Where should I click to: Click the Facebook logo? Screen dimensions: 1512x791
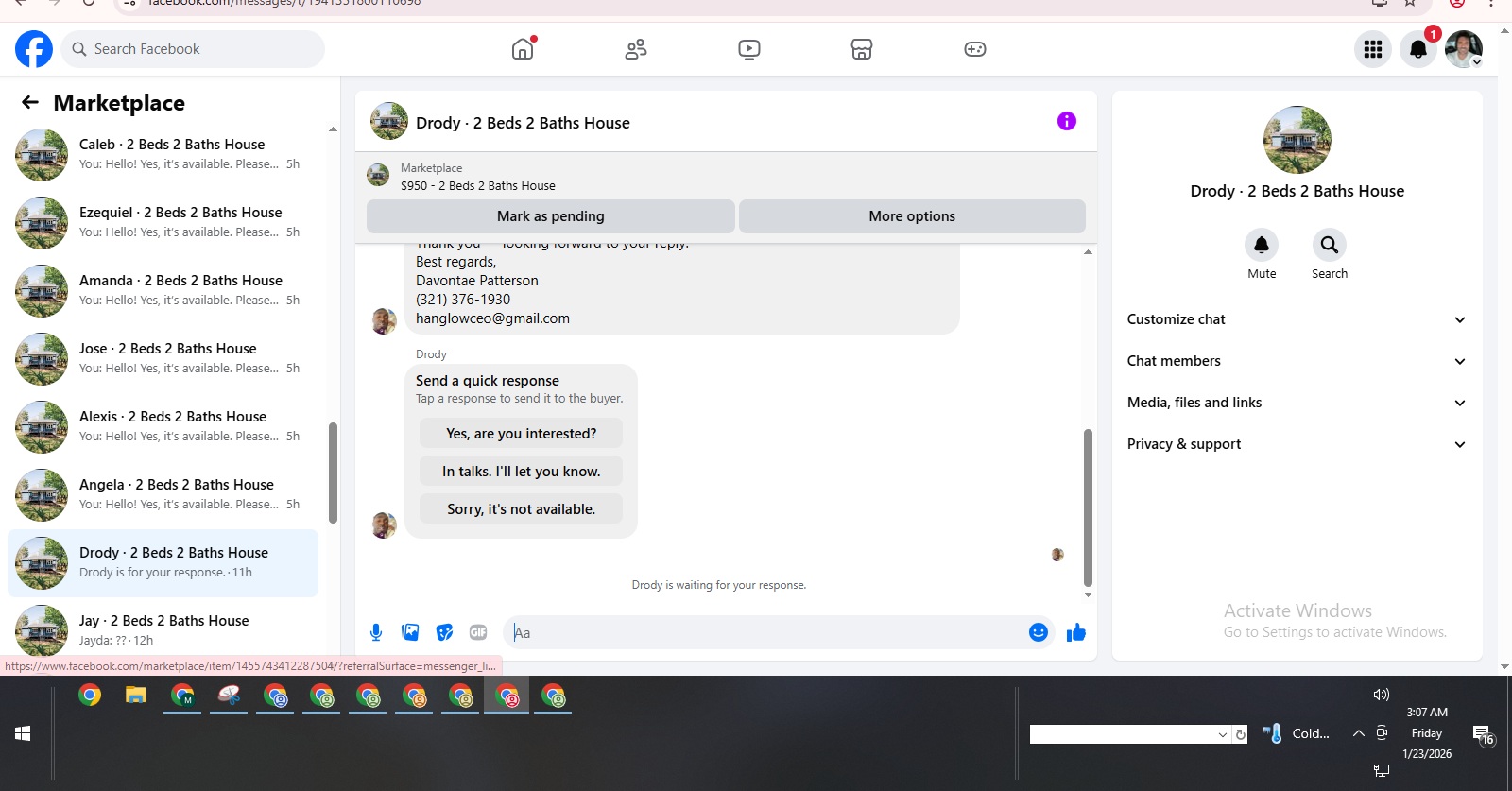pos(34,49)
